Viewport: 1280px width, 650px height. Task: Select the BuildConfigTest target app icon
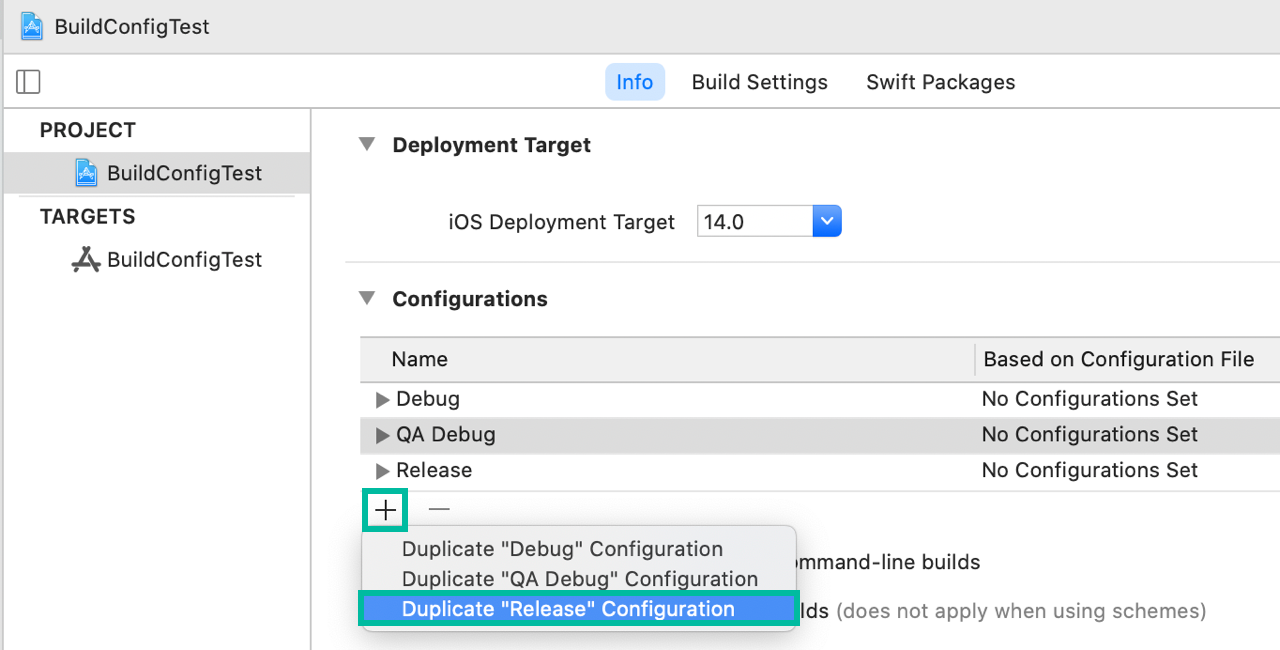click(x=86, y=260)
